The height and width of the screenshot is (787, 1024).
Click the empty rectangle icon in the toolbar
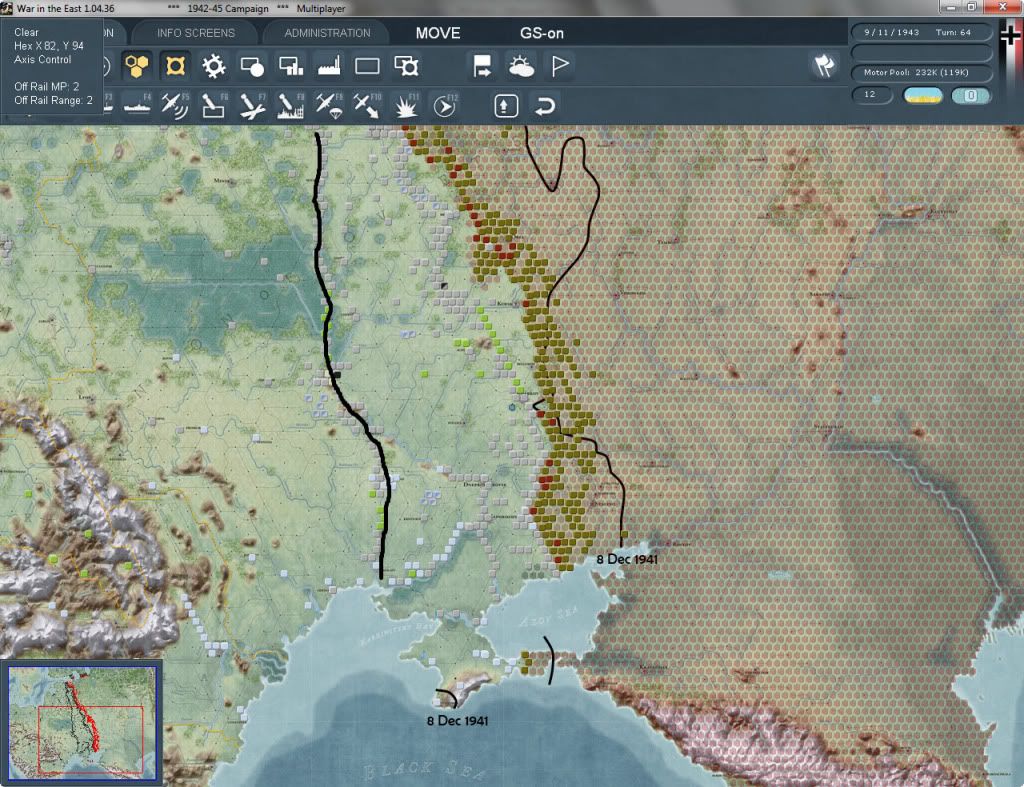click(367, 66)
